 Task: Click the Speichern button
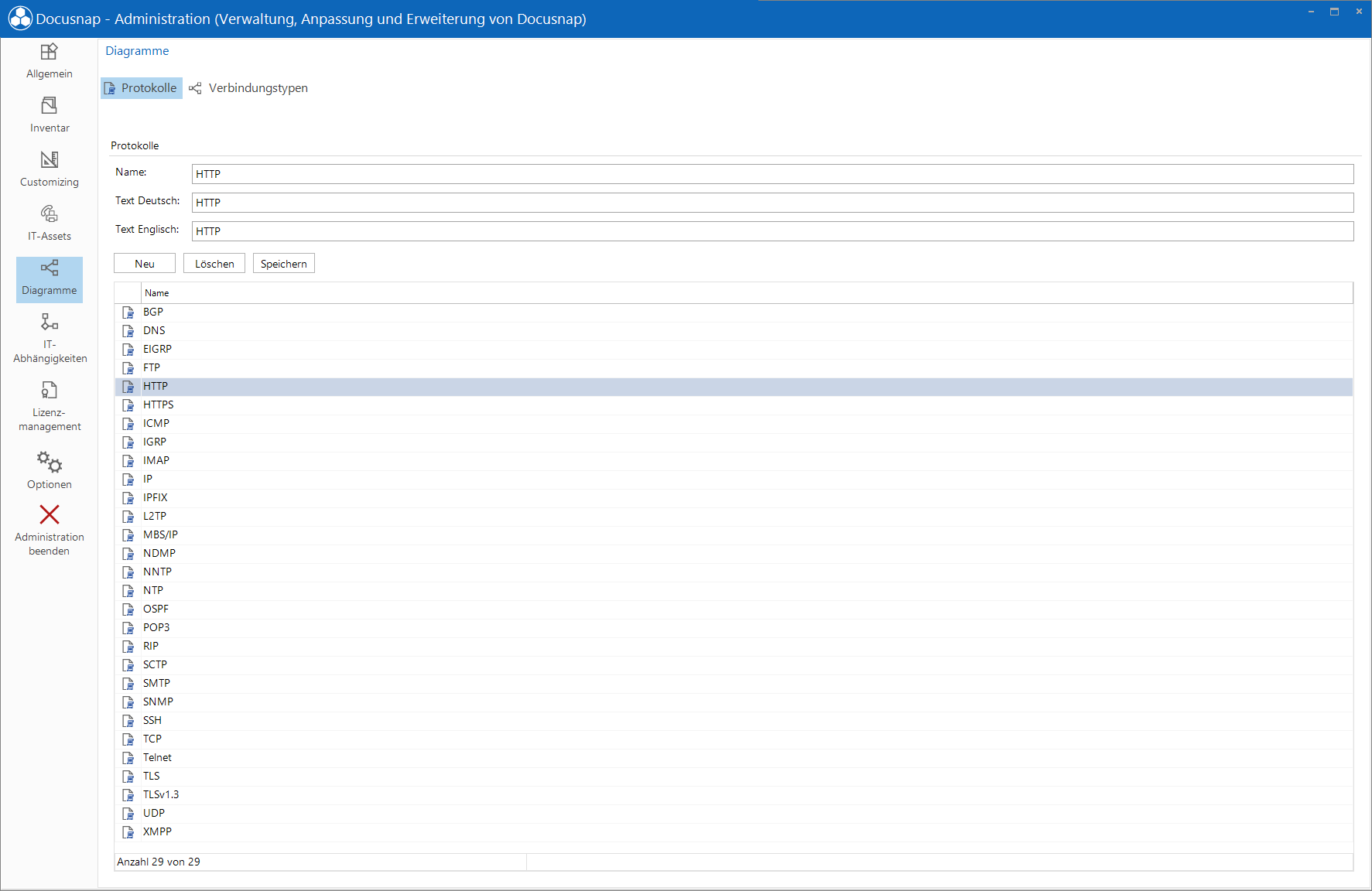(284, 264)
